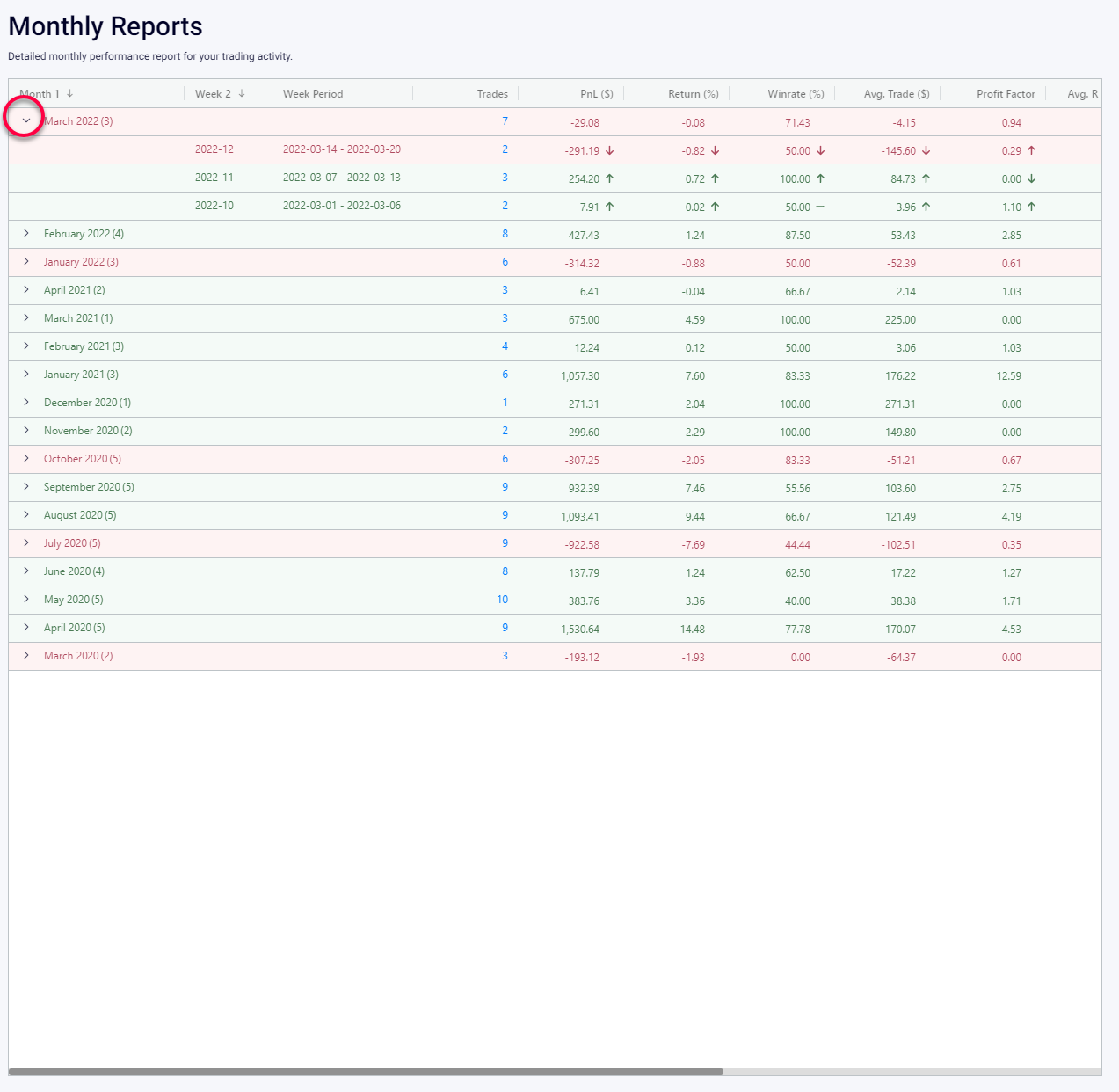Open the 10 trades link for May 2020
Viewport: 1119px width, 1092px height.
pos(502,600)
